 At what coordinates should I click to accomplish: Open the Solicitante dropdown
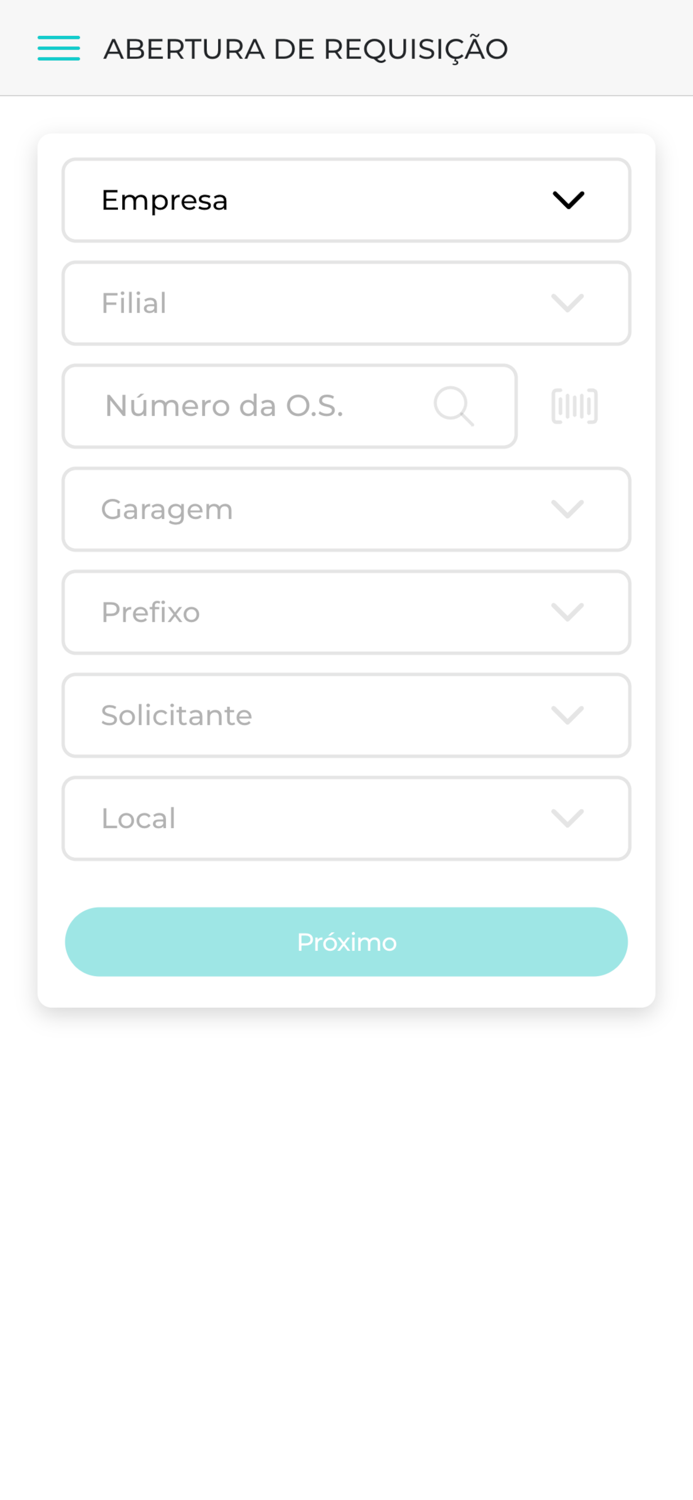click(x=347, y=714)
